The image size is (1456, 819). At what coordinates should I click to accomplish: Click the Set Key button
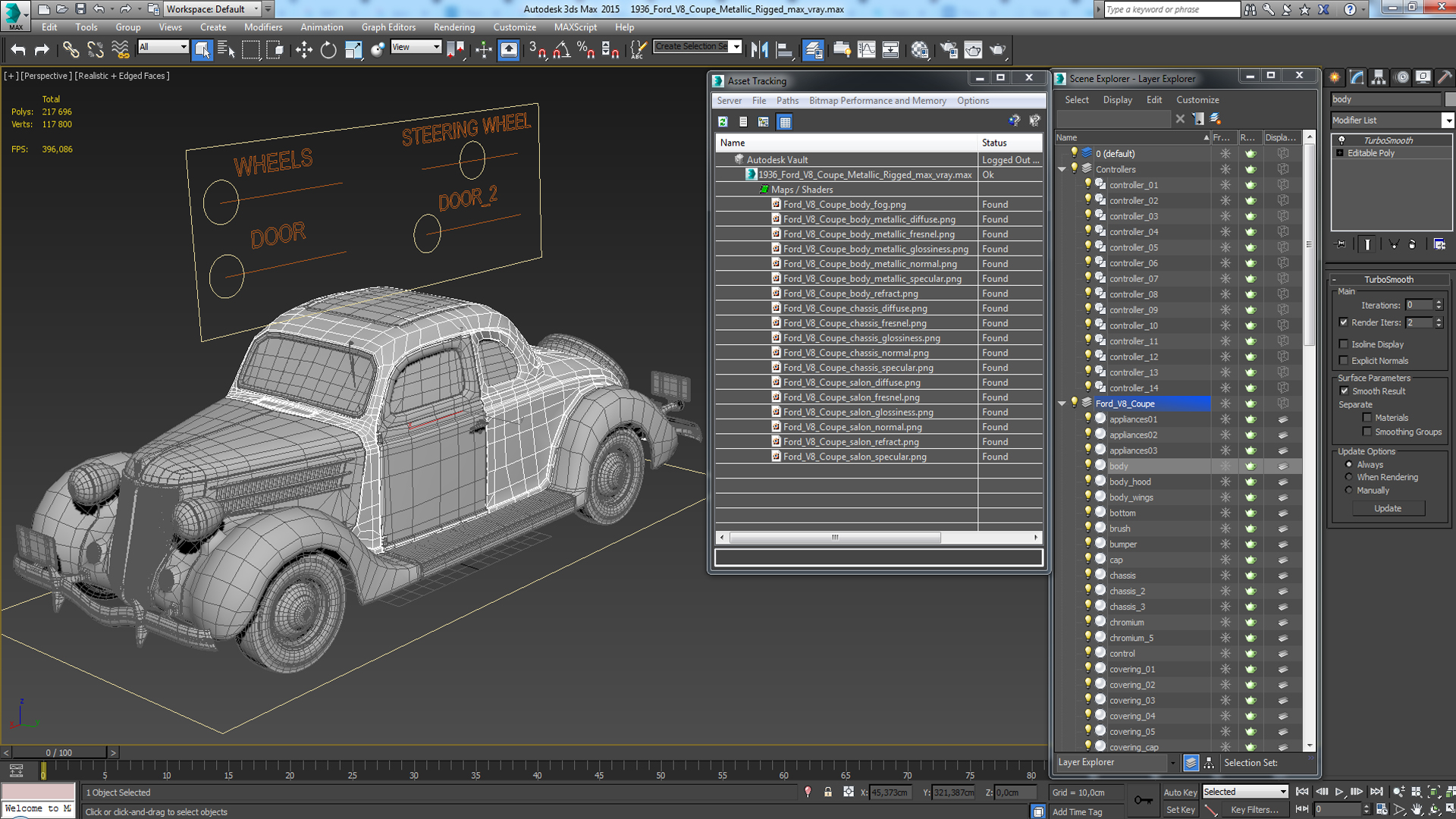pos(1180,810)
